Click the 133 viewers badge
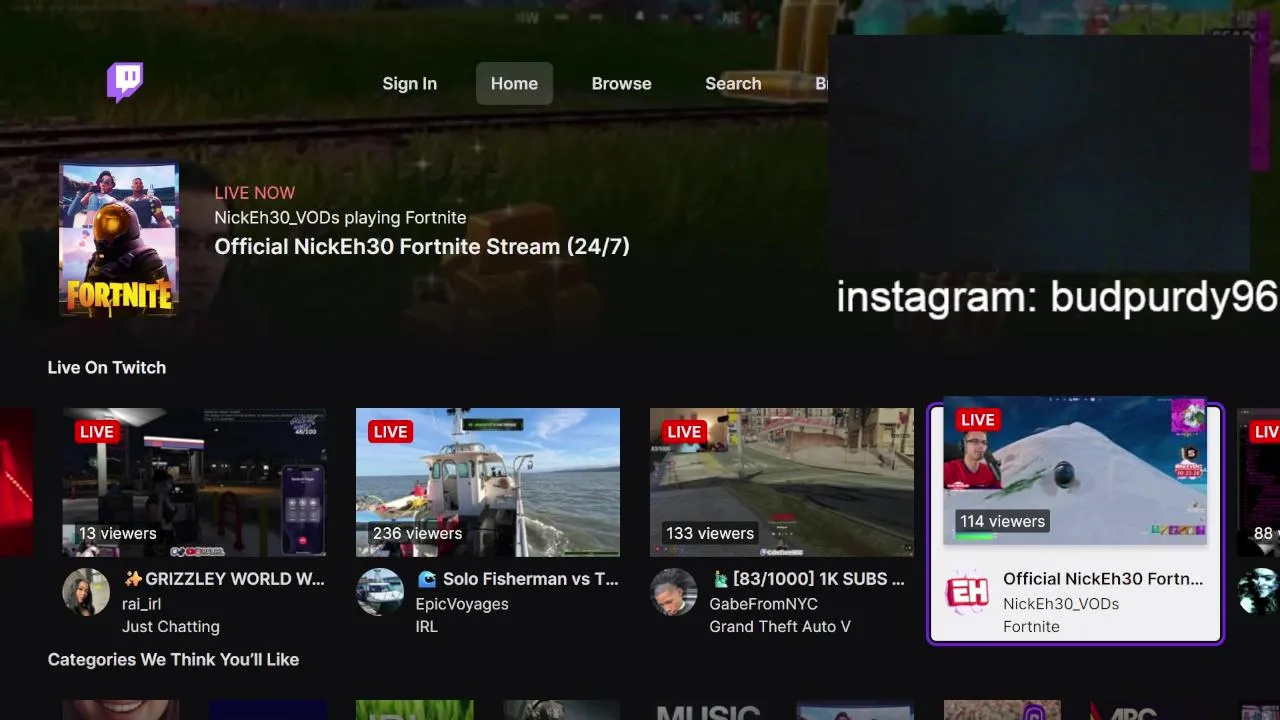The width and height of the screenshot is (1280, 720). point(710,534)
